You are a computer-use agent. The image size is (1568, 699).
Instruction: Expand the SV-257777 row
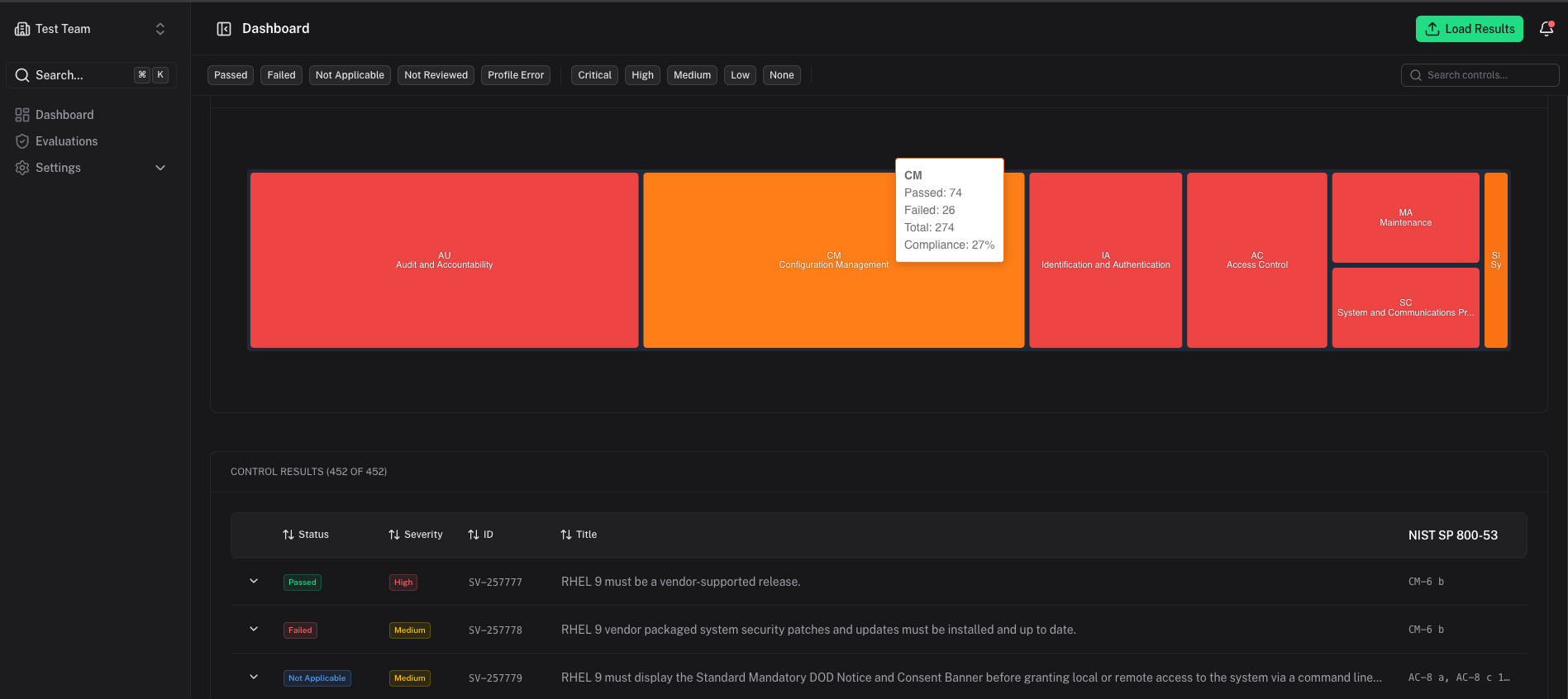point(254,581)
